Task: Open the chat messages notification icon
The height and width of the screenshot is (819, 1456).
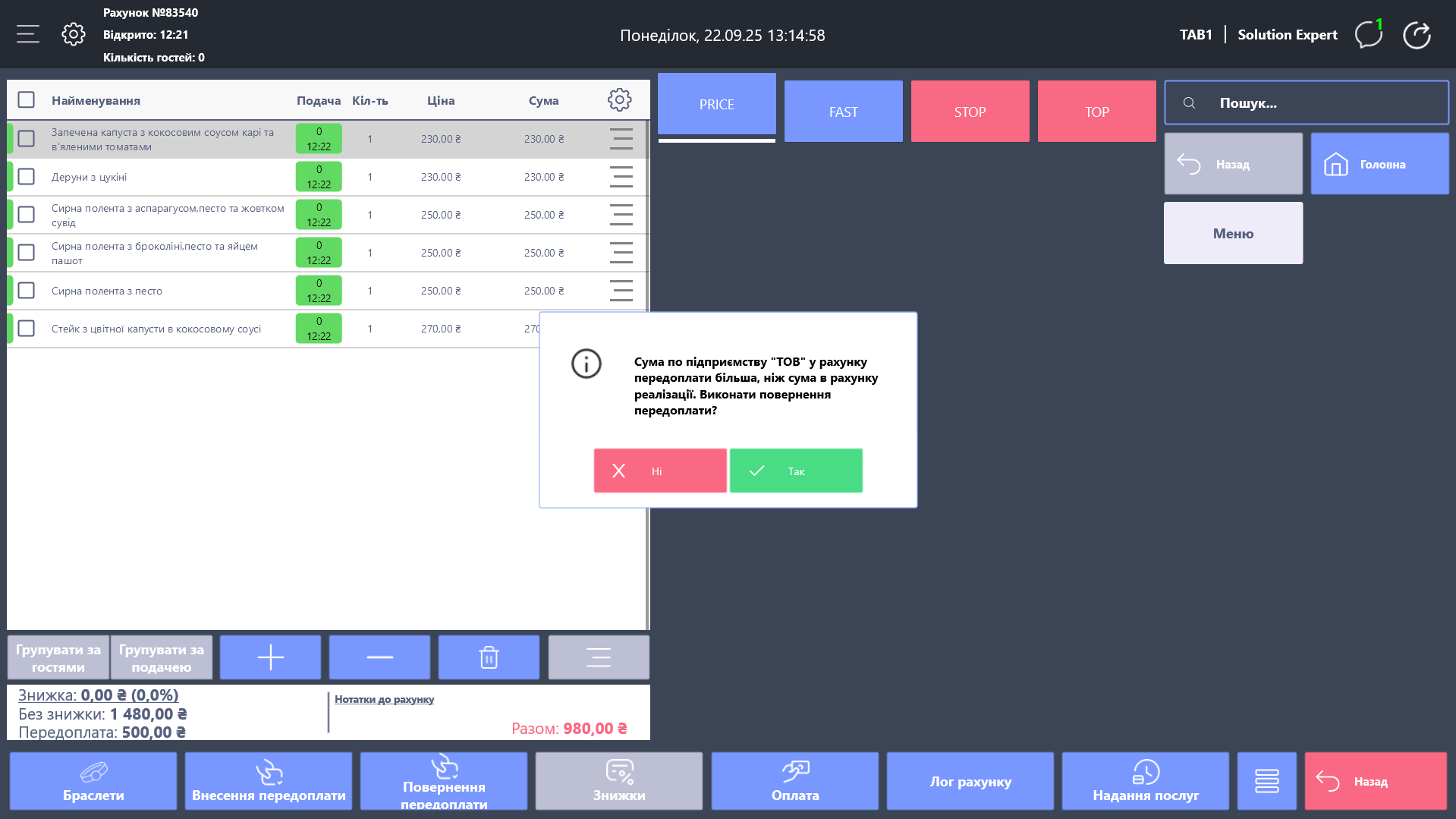Action: point(1369,35)
